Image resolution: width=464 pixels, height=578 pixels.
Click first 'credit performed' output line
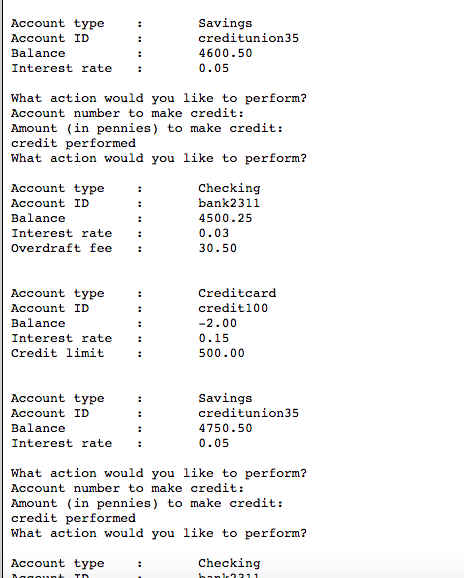pos(73,143)
